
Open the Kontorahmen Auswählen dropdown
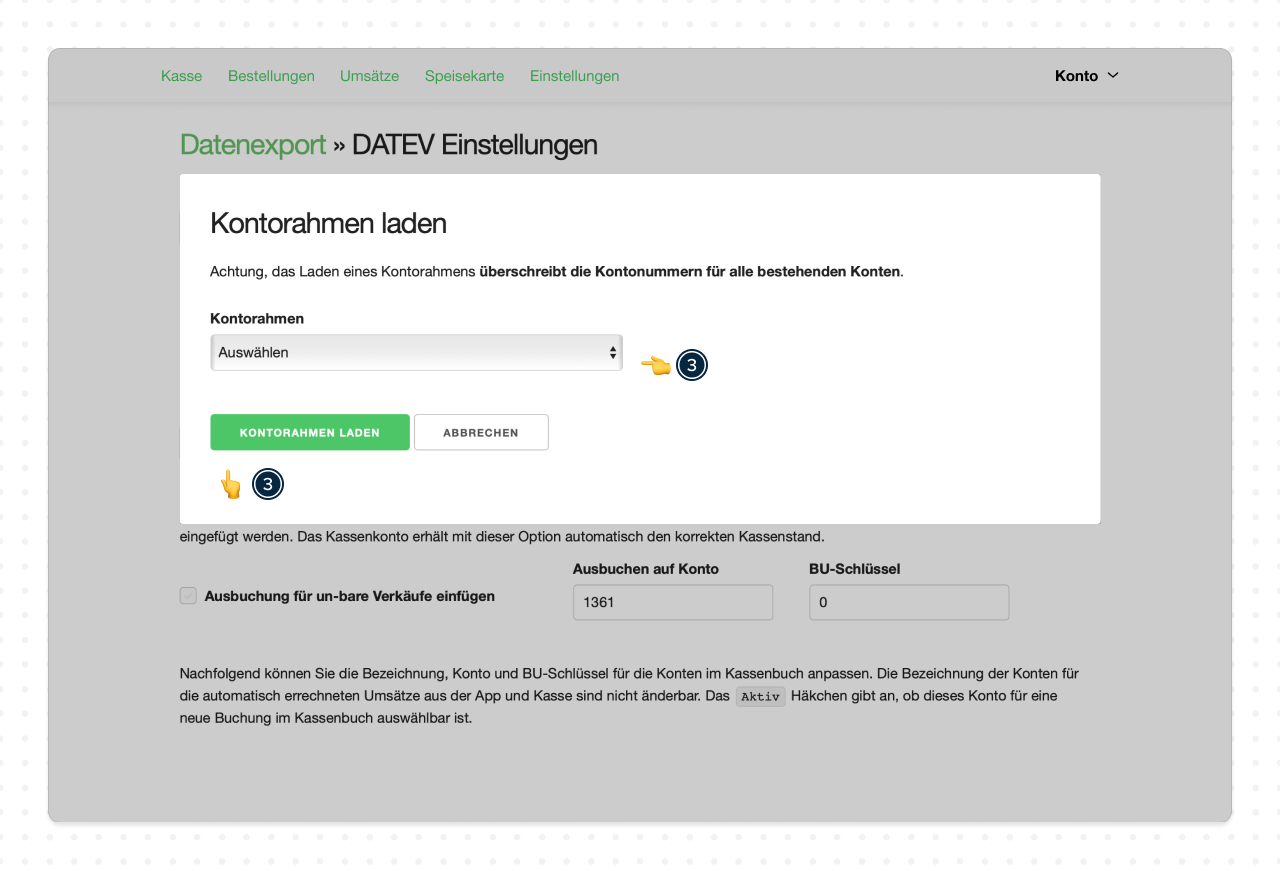[415, 353]
